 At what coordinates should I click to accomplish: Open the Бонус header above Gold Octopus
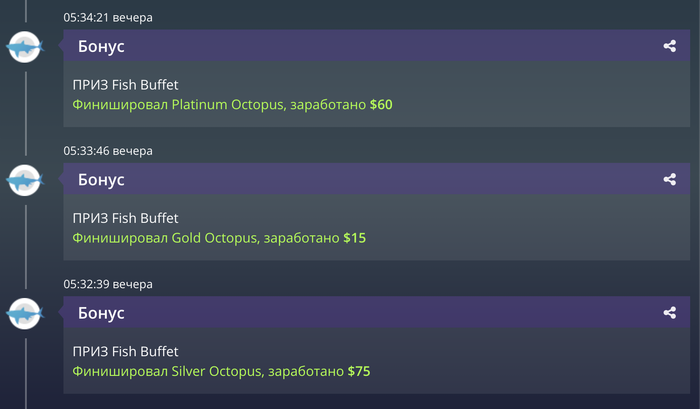pyautogui.click(x=101, y=180)
